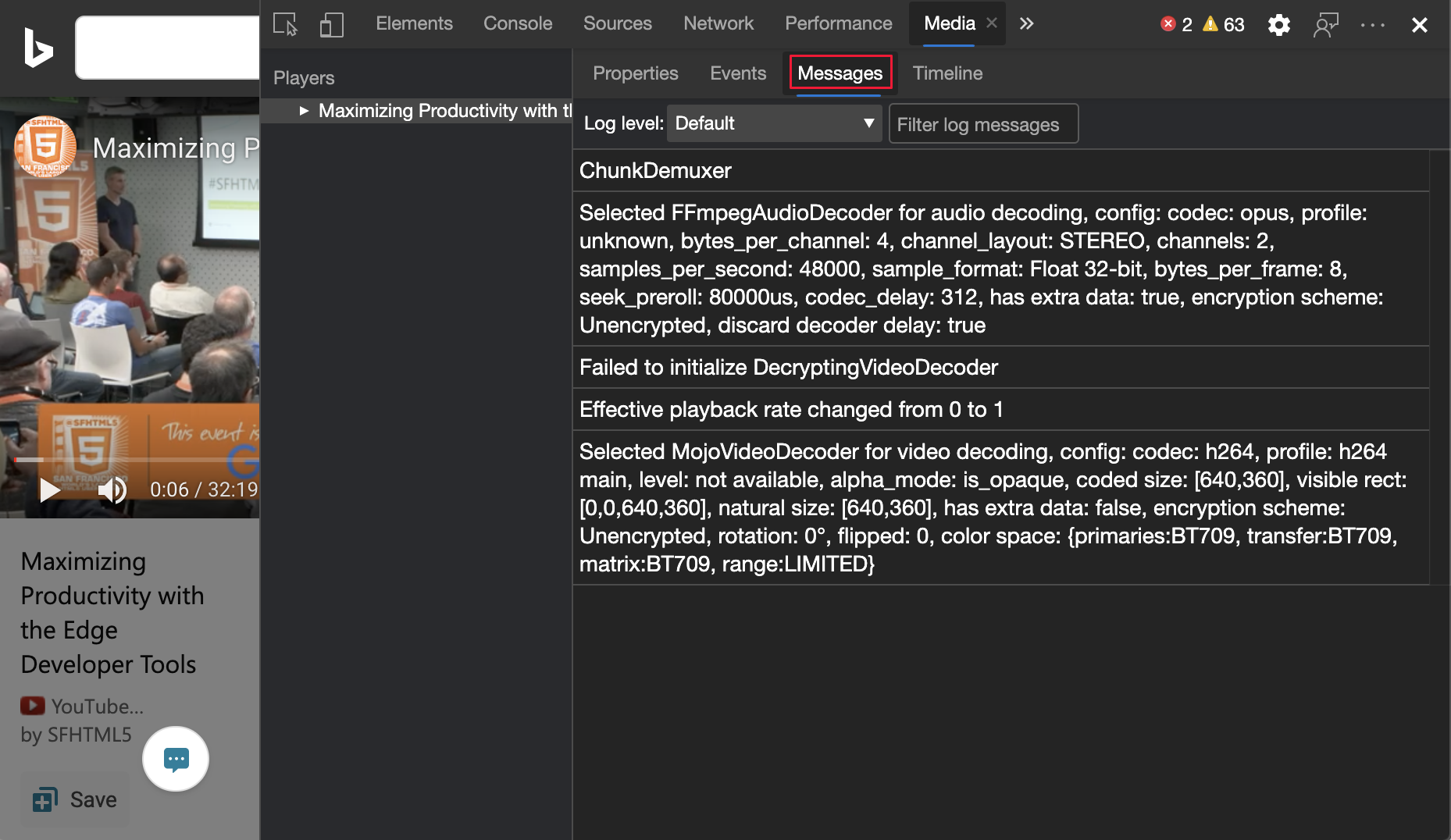Open DevTools settings gear
Viewport: 1451px width, 840px height.
[1278, 25]
